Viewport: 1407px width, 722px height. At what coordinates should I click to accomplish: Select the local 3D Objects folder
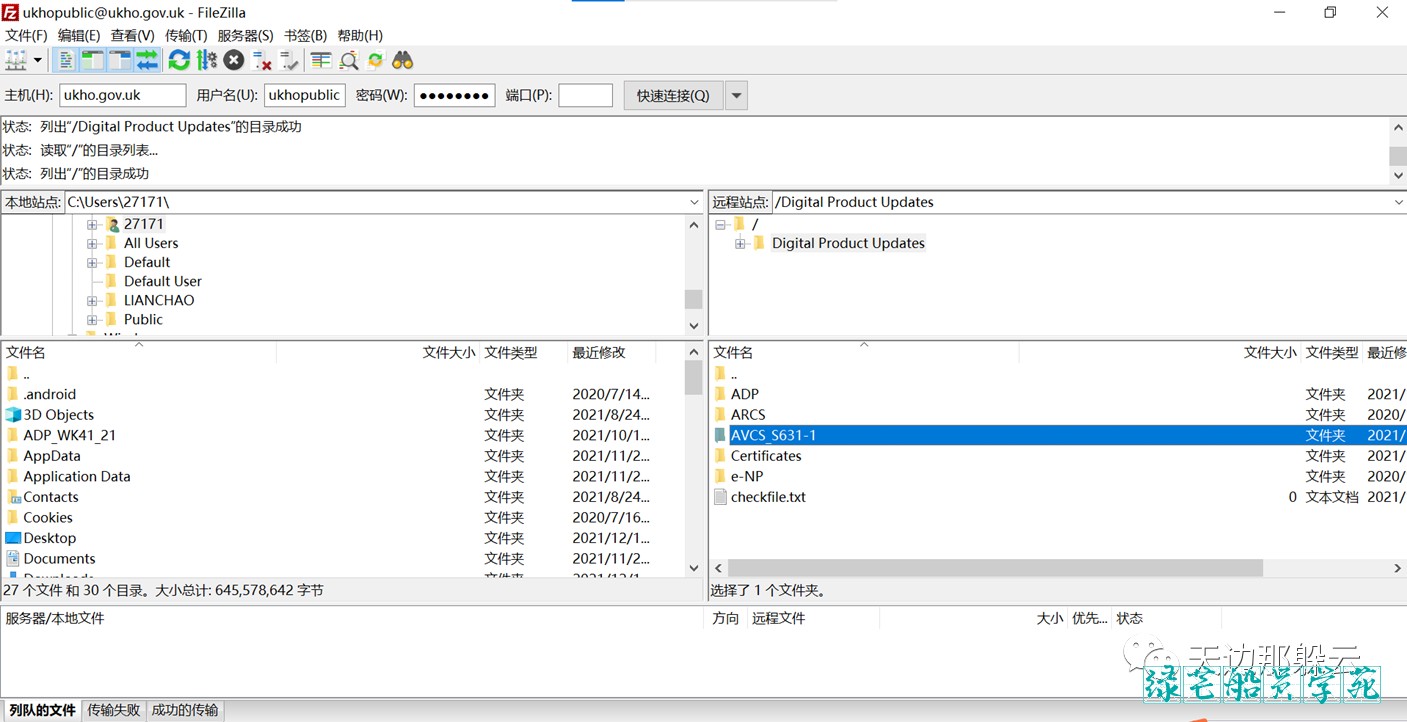pos(58,414)
